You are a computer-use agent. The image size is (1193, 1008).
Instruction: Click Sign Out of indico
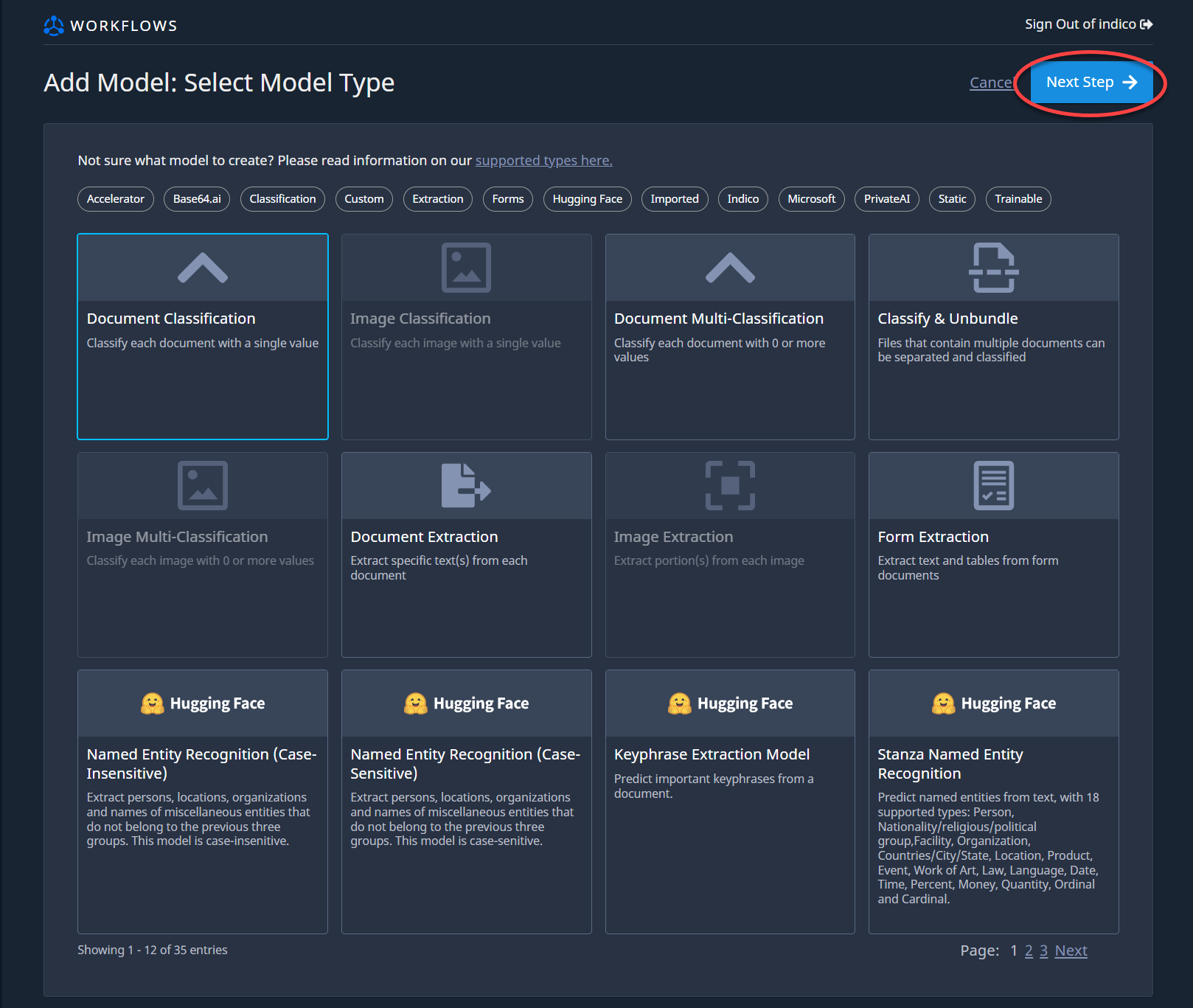tap(1088, 24)
